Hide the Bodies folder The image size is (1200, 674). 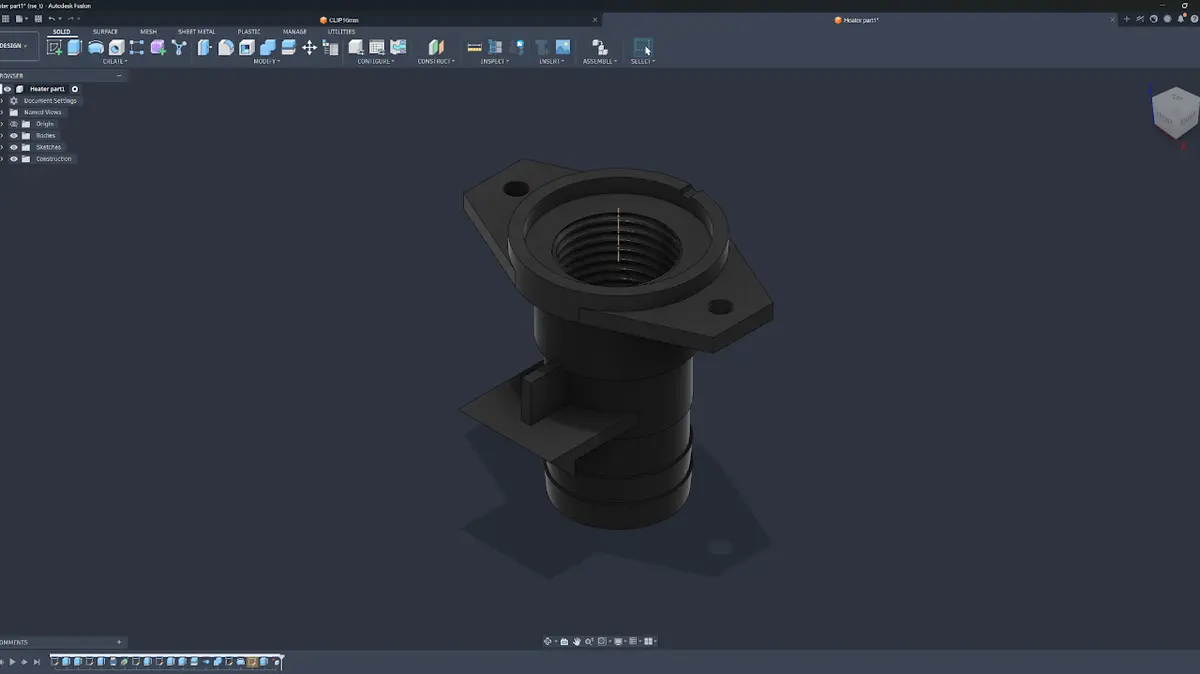(14, 135)
